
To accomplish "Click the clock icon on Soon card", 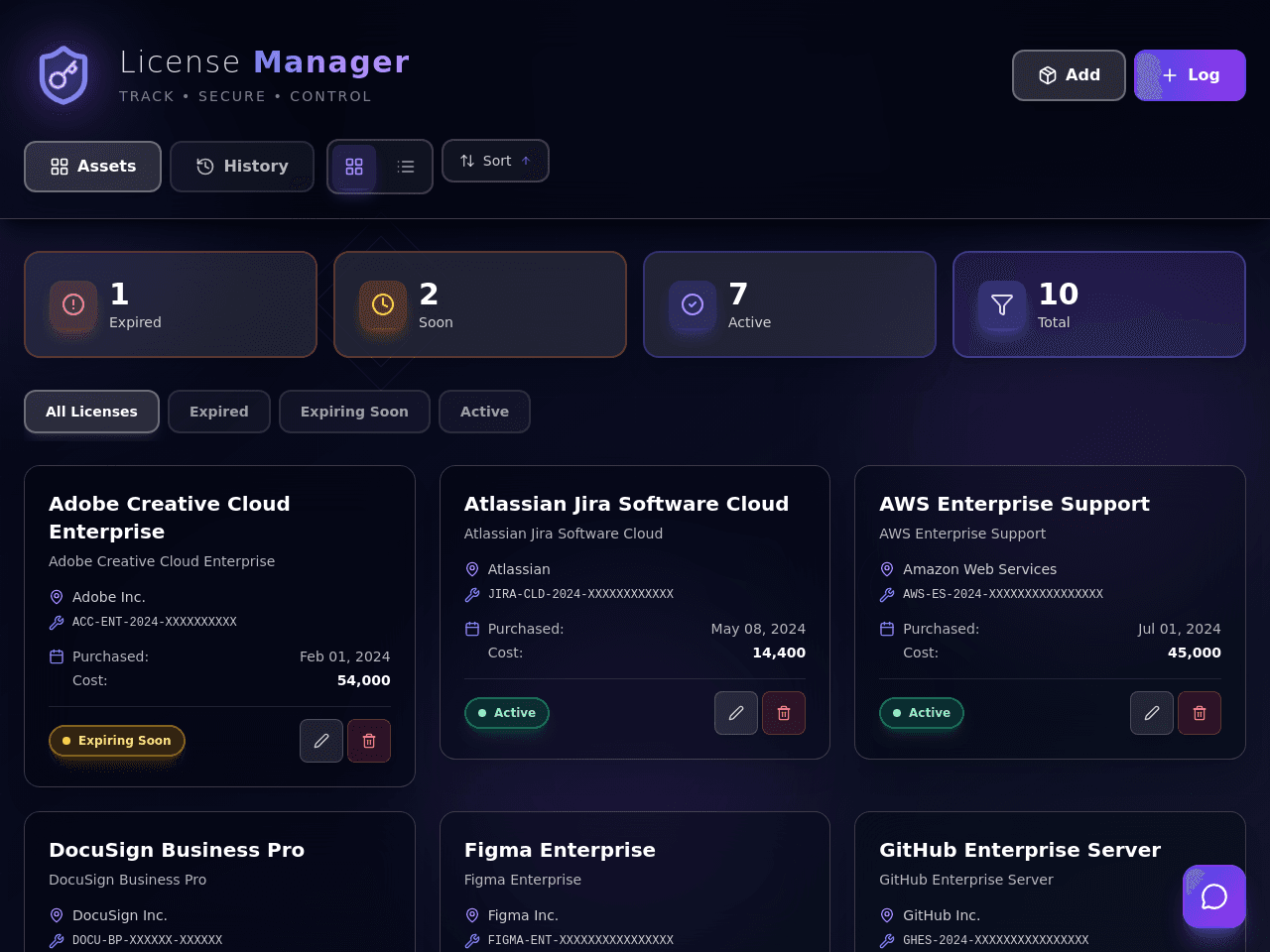I will click(383, 304).
